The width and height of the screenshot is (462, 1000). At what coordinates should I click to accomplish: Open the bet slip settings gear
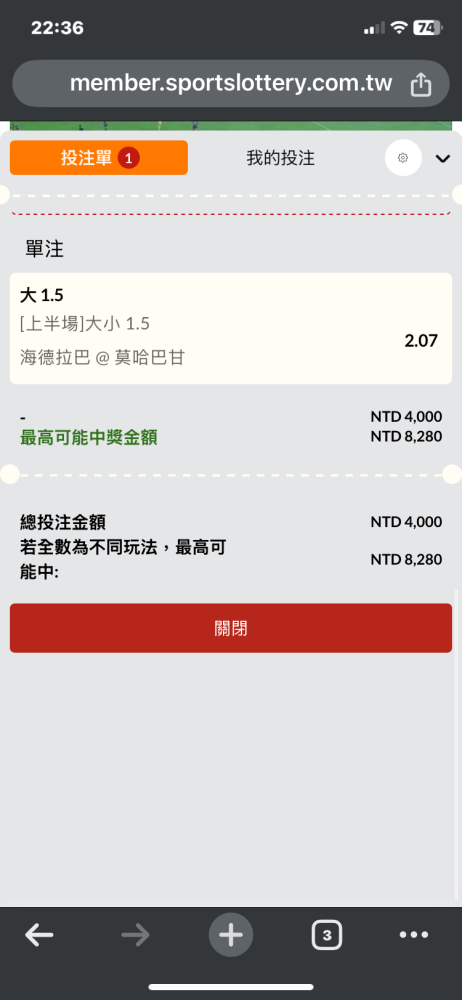click(403, 158)
